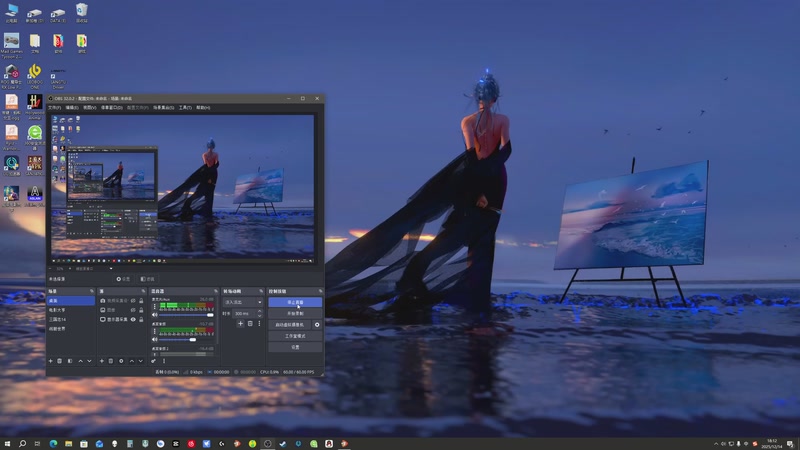Open File Explorer from the taskbar
800x450 pixels.
(68, 444)
